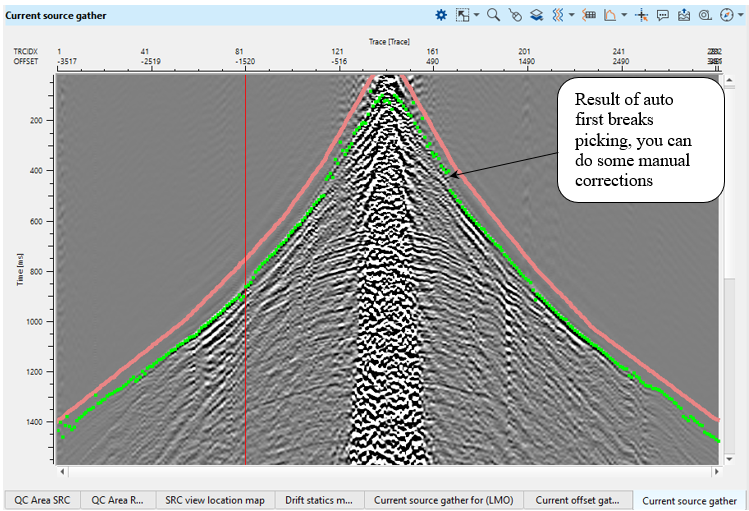749x511 pixels.
Task: Click the layers stack icon
Action: [536, 15]
